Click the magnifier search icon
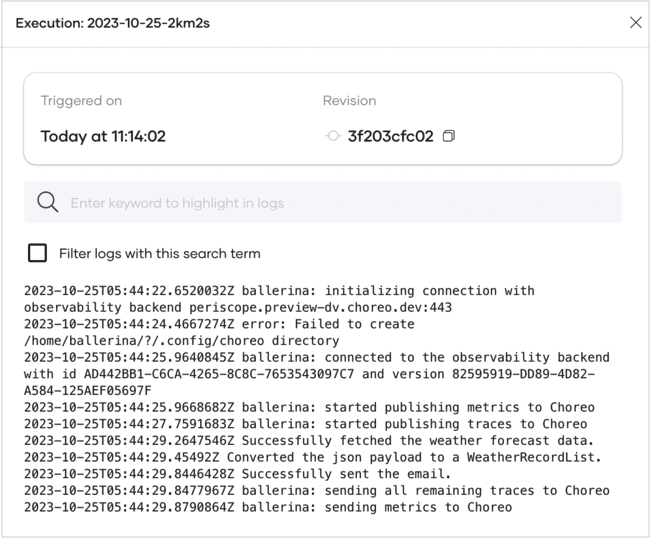 [47, 203]
